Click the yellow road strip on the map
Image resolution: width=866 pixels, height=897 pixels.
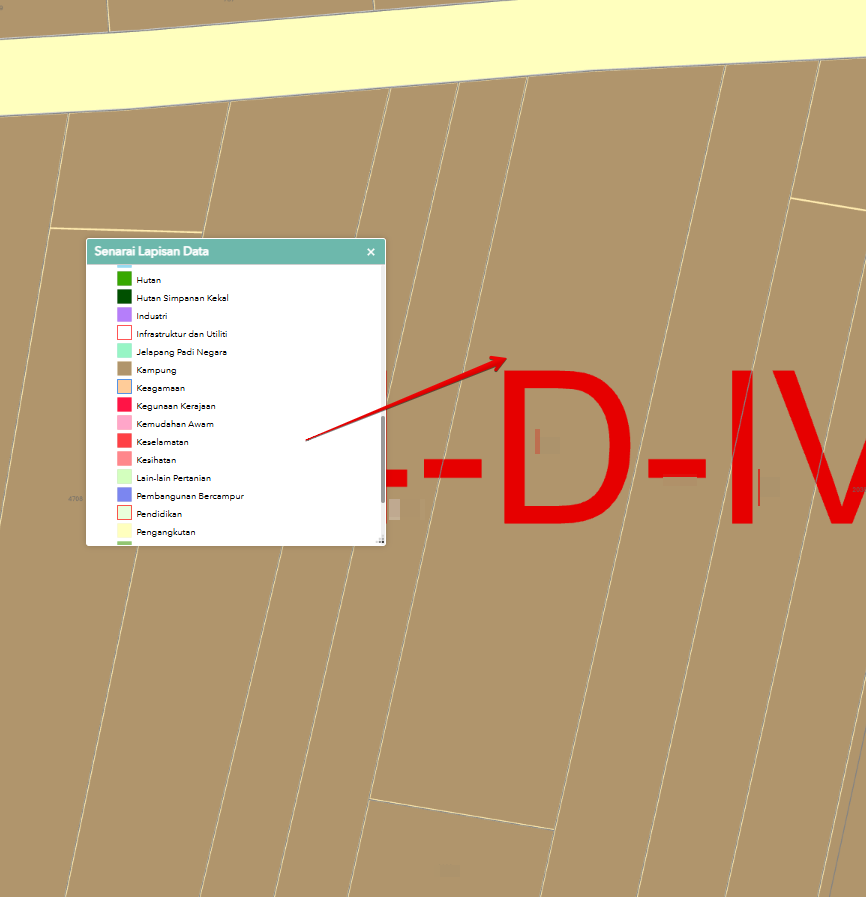(x=400, y=60)
